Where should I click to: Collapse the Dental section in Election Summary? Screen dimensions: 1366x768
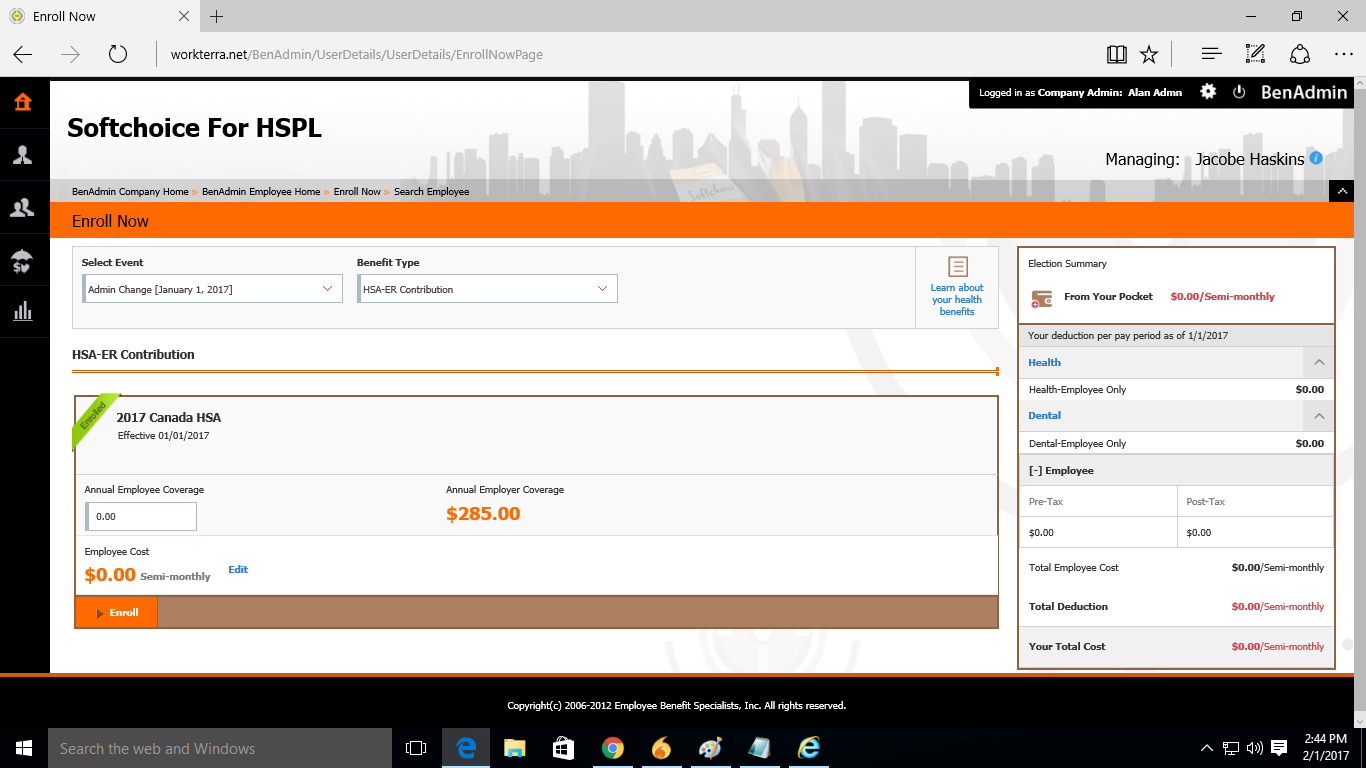point(1318,415)
